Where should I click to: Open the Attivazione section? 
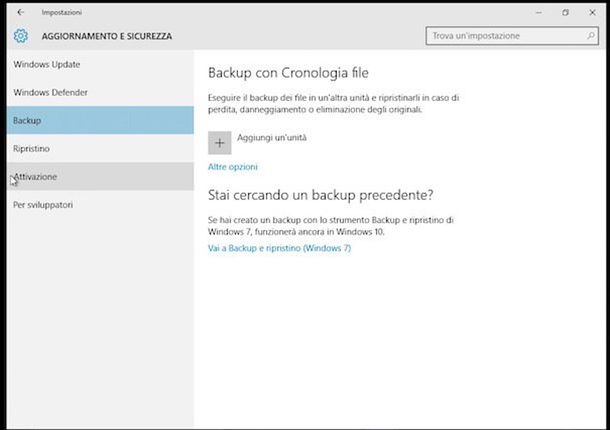(x=100, y=176)
